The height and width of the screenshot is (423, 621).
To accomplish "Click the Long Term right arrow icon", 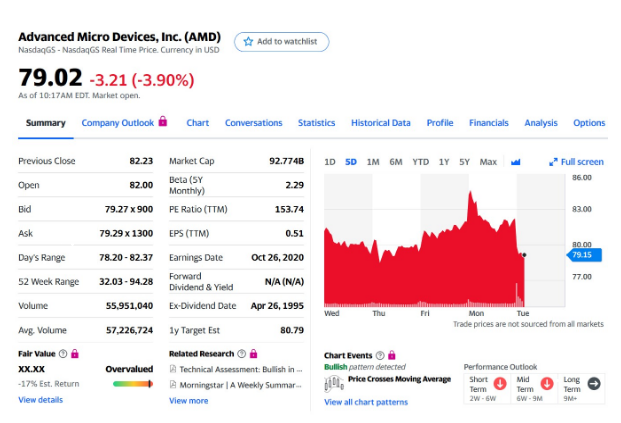I will [592, 383].
